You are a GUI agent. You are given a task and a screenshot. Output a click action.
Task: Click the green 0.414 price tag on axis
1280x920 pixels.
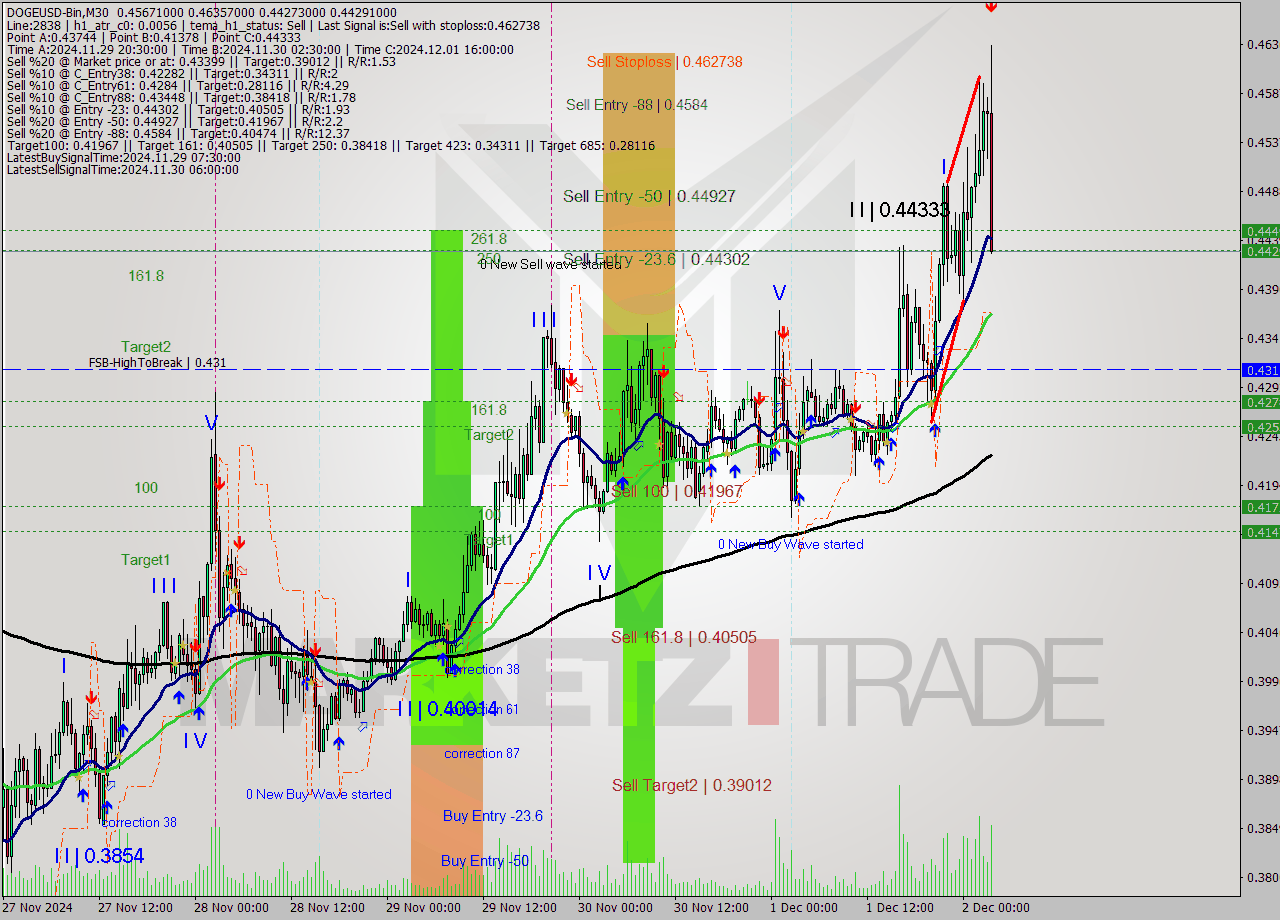click(1260, 532)
